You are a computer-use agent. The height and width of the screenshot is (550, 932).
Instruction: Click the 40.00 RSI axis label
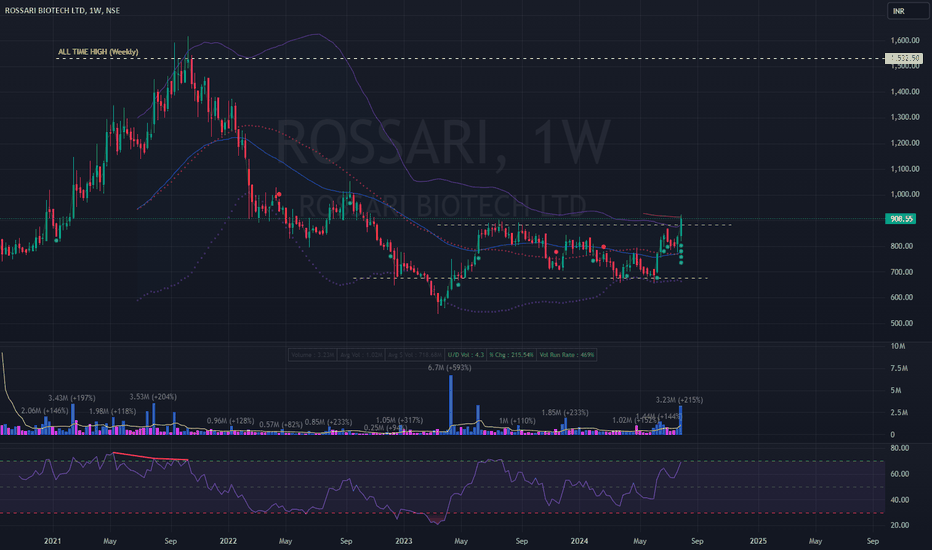[x=900, y=500]
